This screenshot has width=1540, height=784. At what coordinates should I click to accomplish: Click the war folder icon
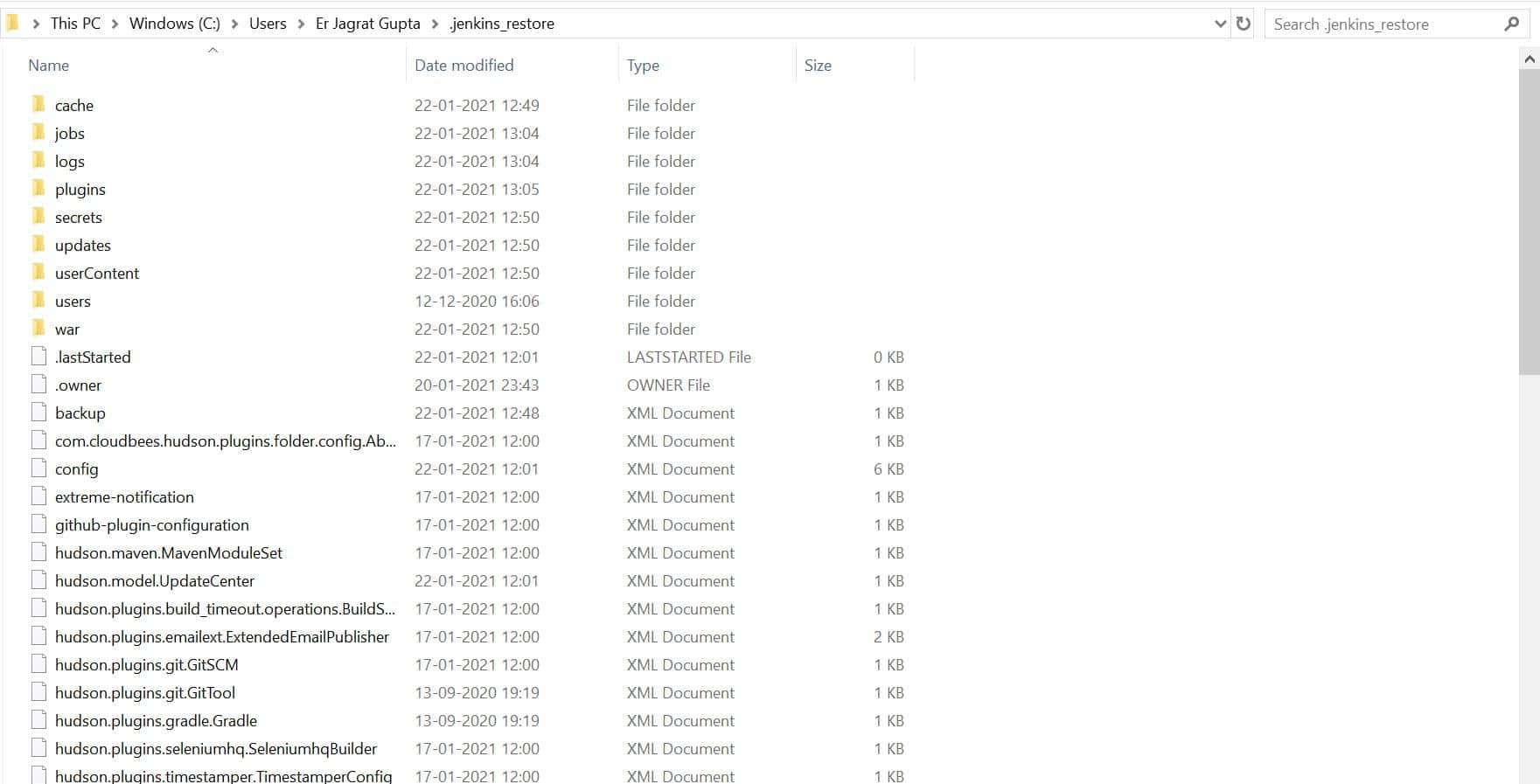[x=38, y=329]
